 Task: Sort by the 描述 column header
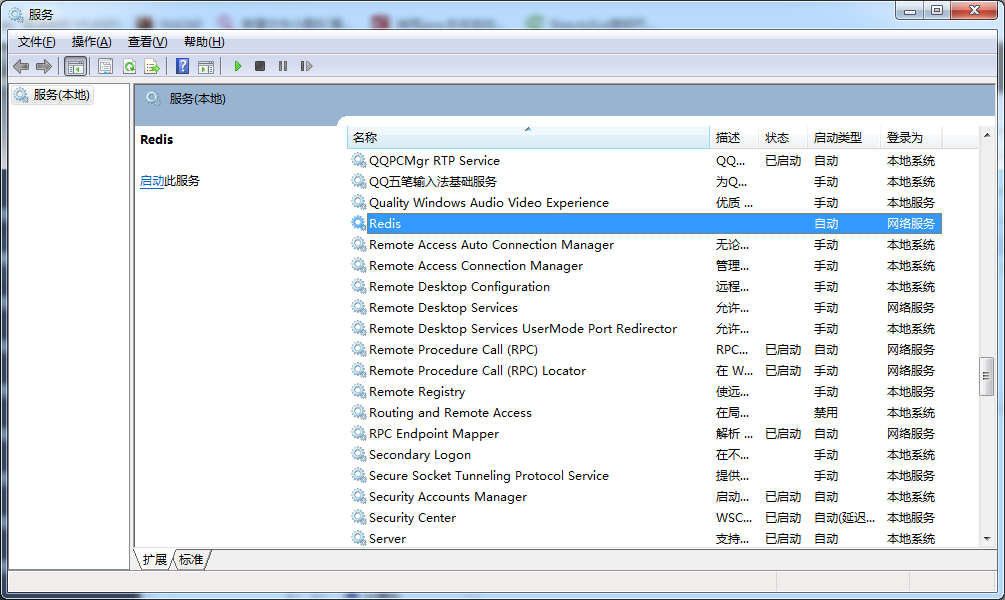pyautogui.click(x=734, y=138)
